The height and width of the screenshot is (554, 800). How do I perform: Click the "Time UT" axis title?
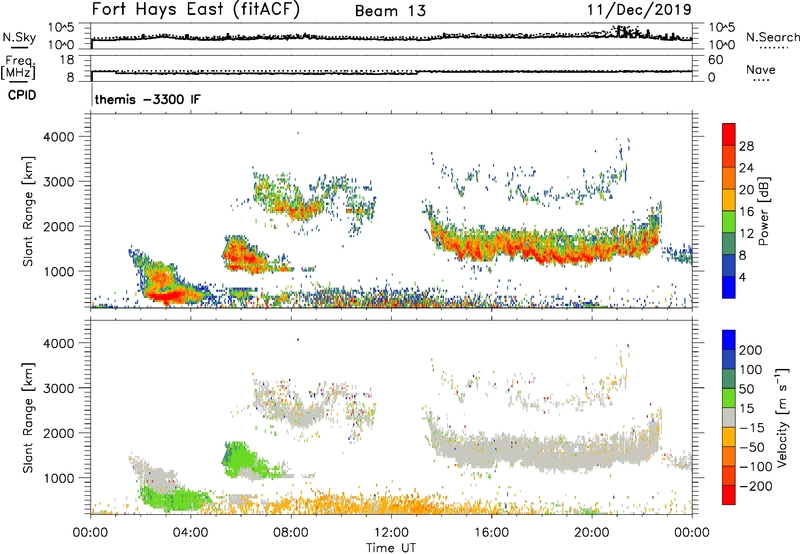pos(391,548)
